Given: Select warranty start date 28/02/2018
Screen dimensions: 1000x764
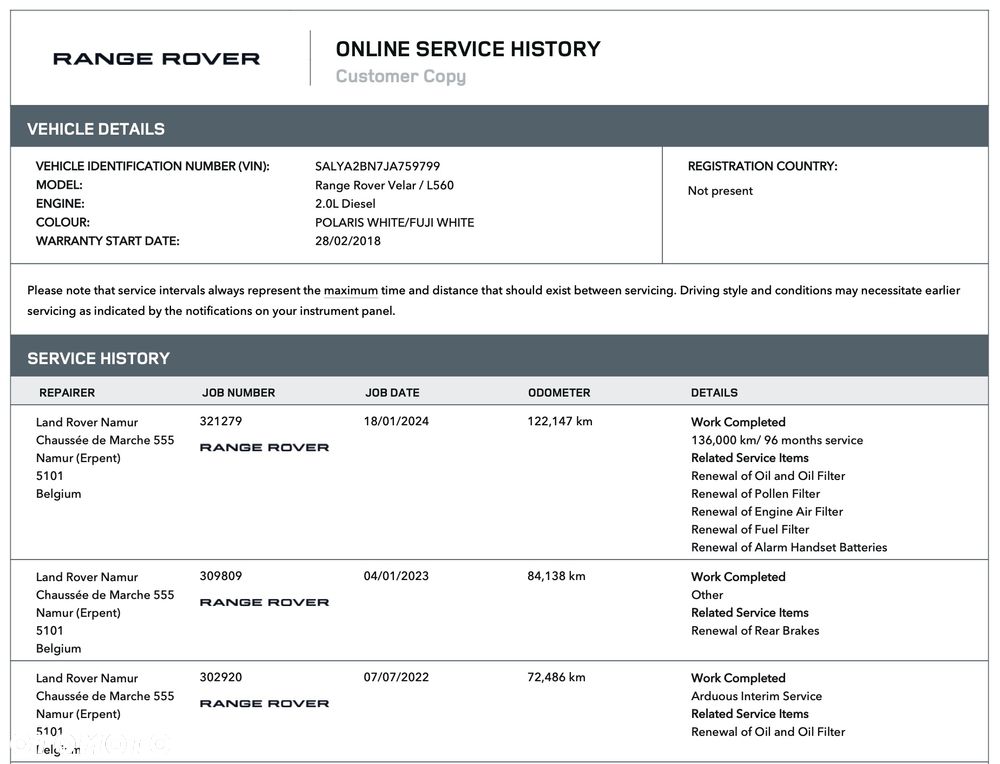Looking at the screenshot, I should [348, 241].
